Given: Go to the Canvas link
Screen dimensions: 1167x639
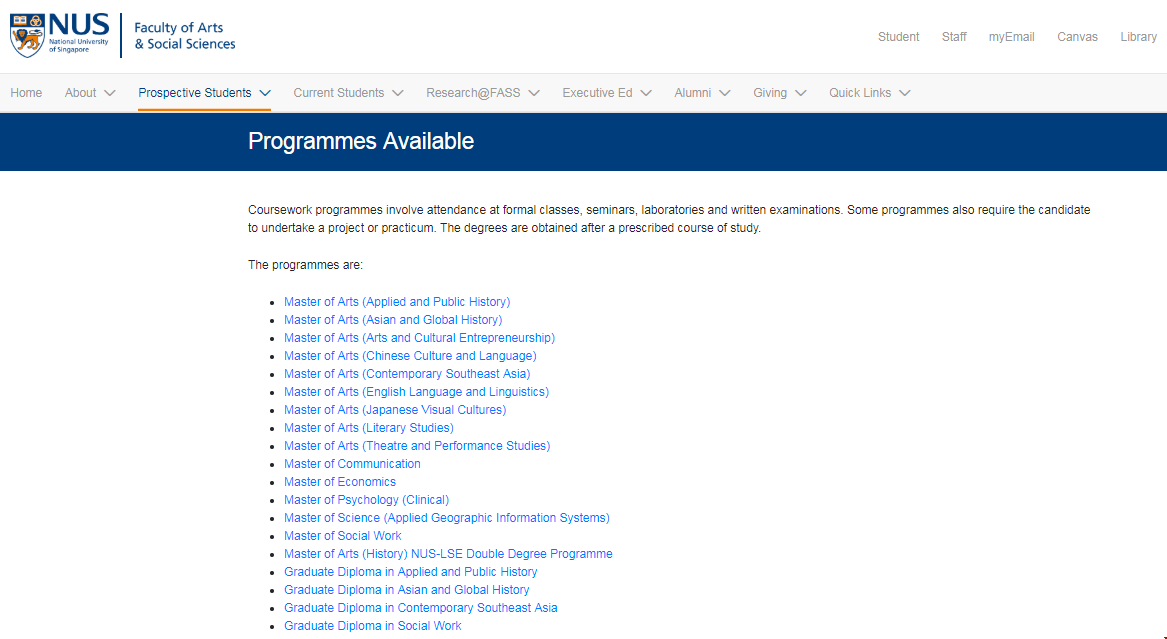Looking at the screenshot, I should (x=1077, y=37).
